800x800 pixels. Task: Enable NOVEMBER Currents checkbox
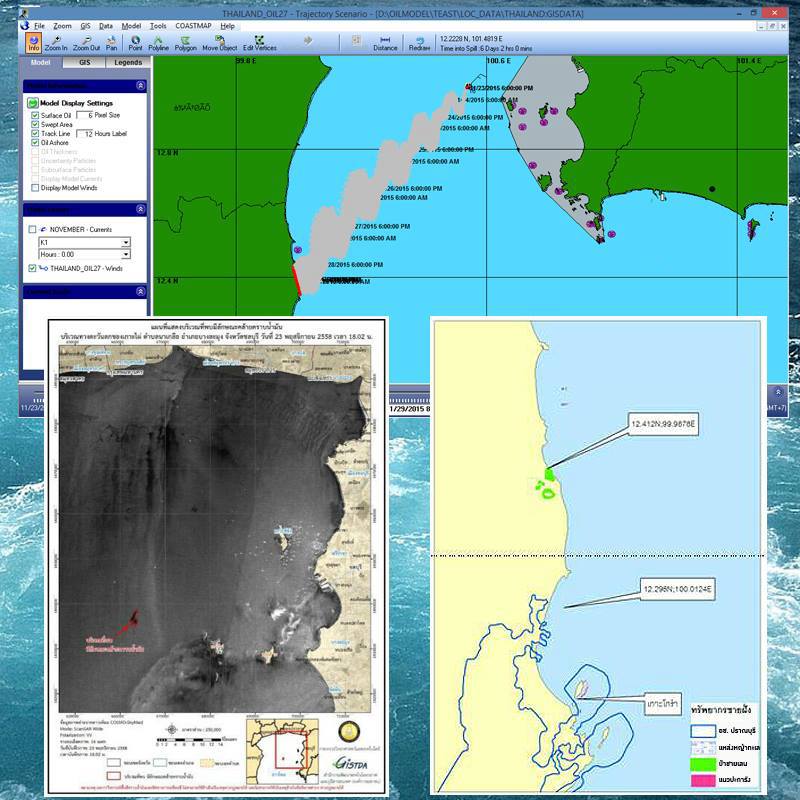tap(33, 230)
